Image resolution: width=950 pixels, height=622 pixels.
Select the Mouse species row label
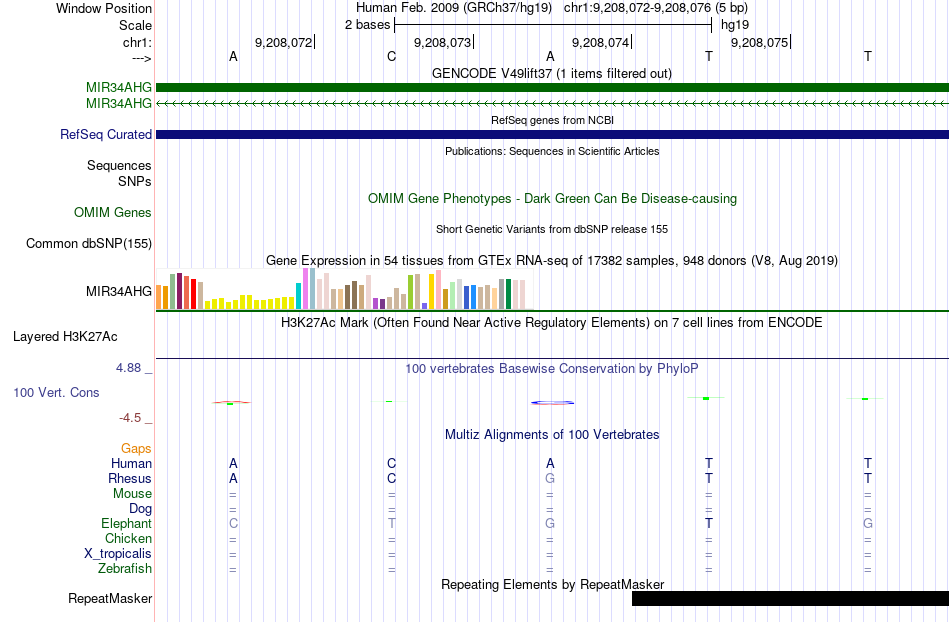[132, 494]
